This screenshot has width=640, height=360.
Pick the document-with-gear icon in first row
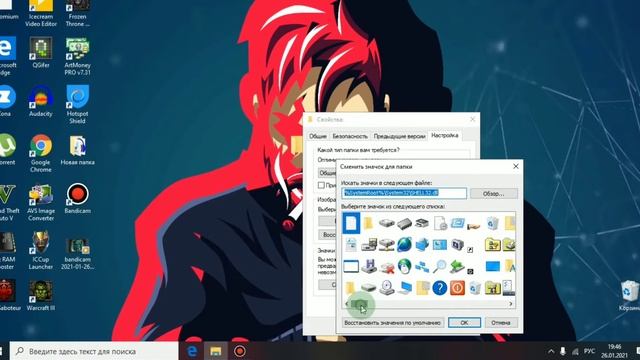coord(440,223)
